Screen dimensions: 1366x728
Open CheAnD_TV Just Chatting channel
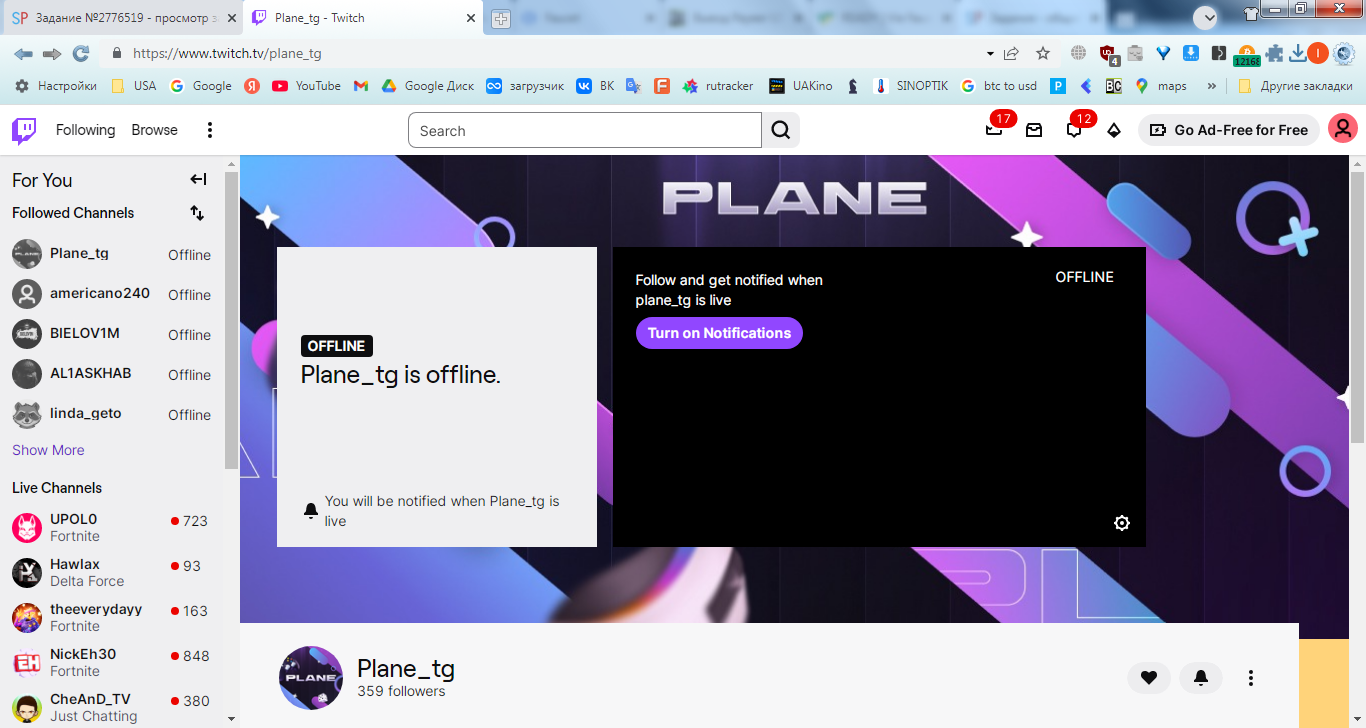point(112,707)
